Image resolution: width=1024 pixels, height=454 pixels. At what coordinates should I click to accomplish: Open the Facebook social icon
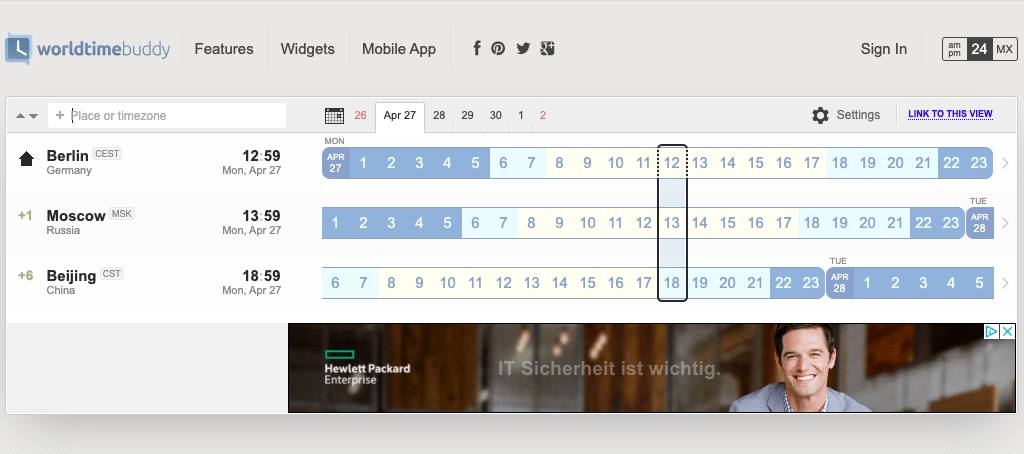[x=477, y=48]
